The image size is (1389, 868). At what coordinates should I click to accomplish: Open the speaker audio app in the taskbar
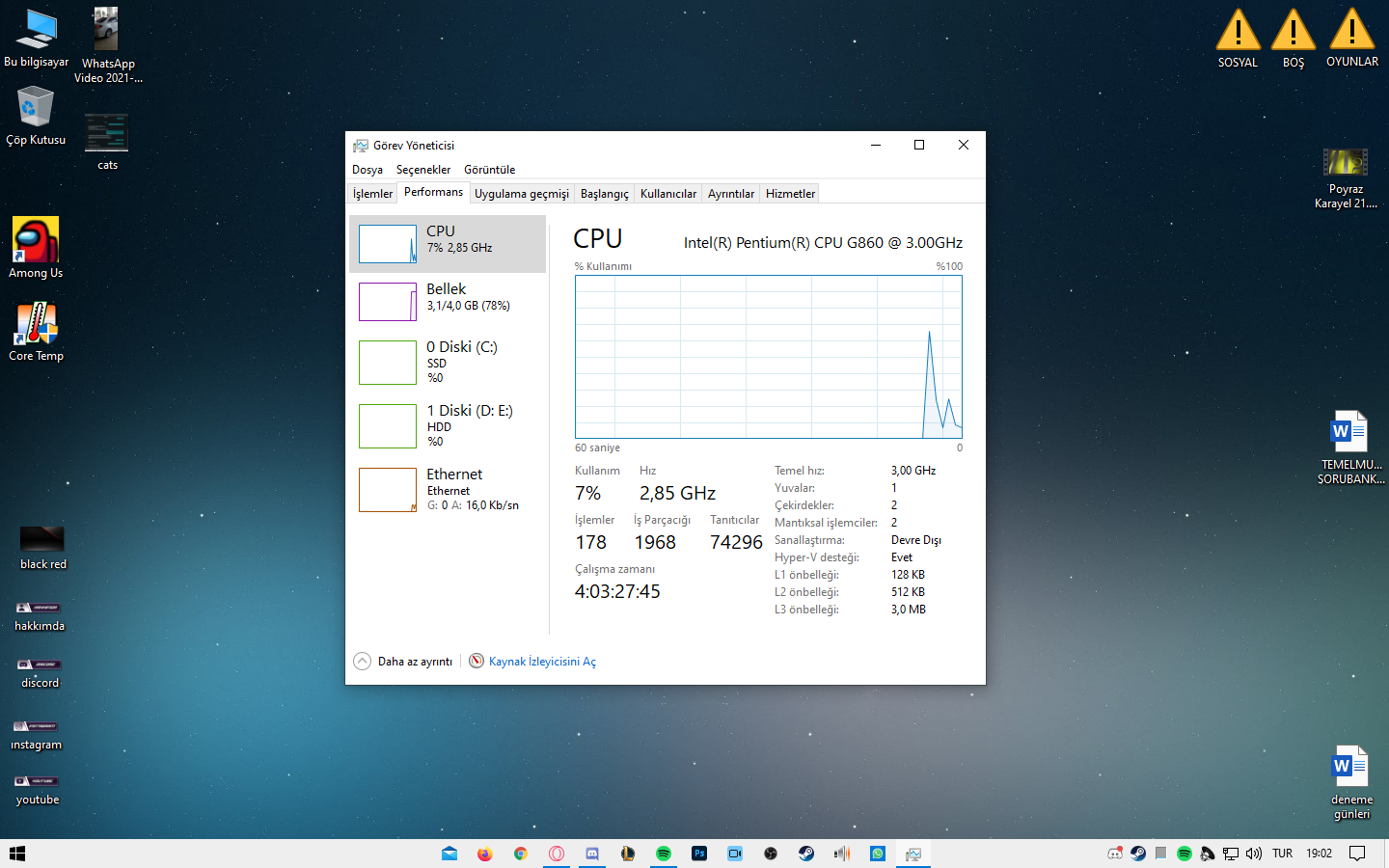(x=842, y=854)
